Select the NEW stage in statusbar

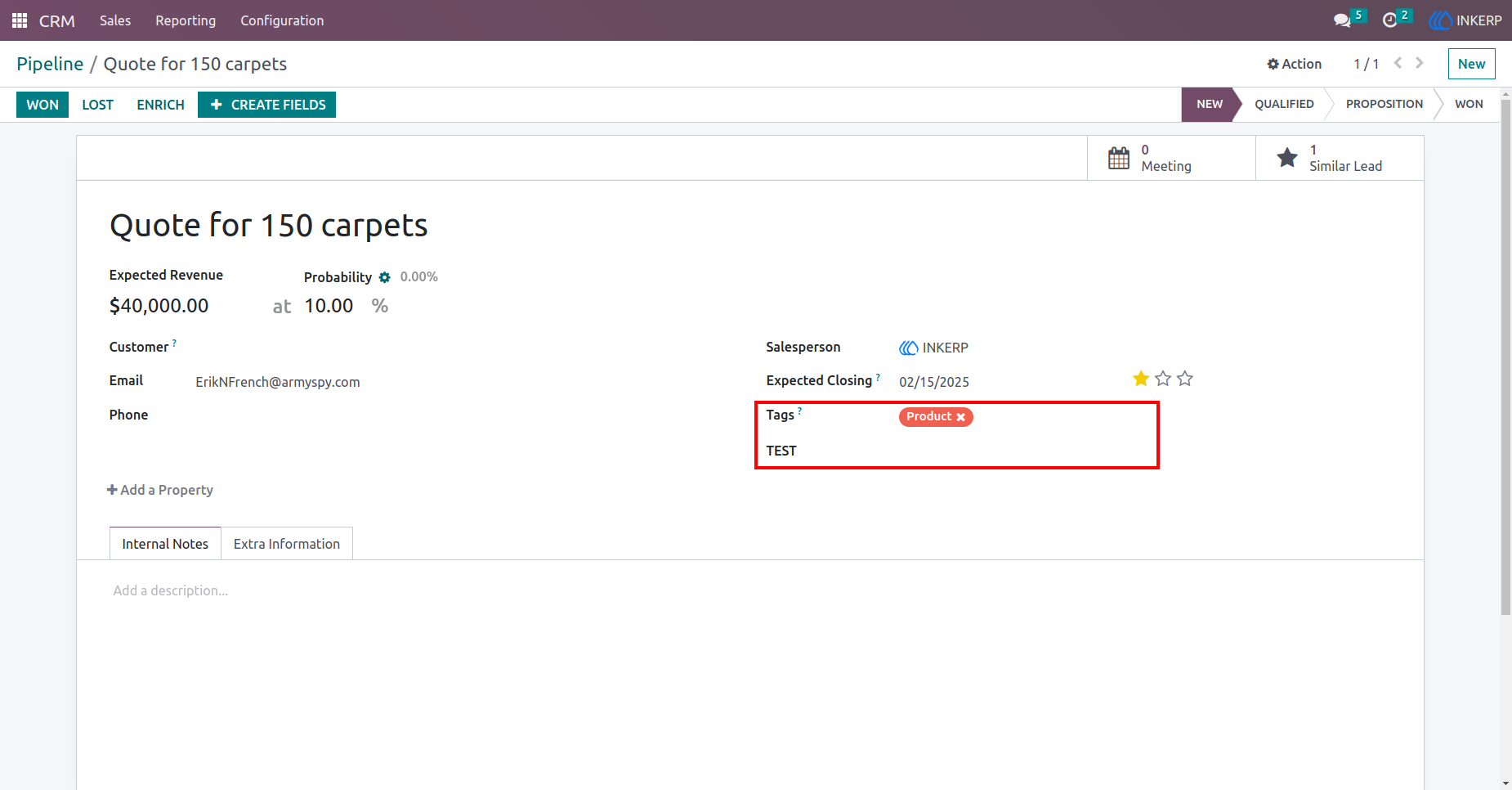pyautogui.click(x=1210, y=104)
